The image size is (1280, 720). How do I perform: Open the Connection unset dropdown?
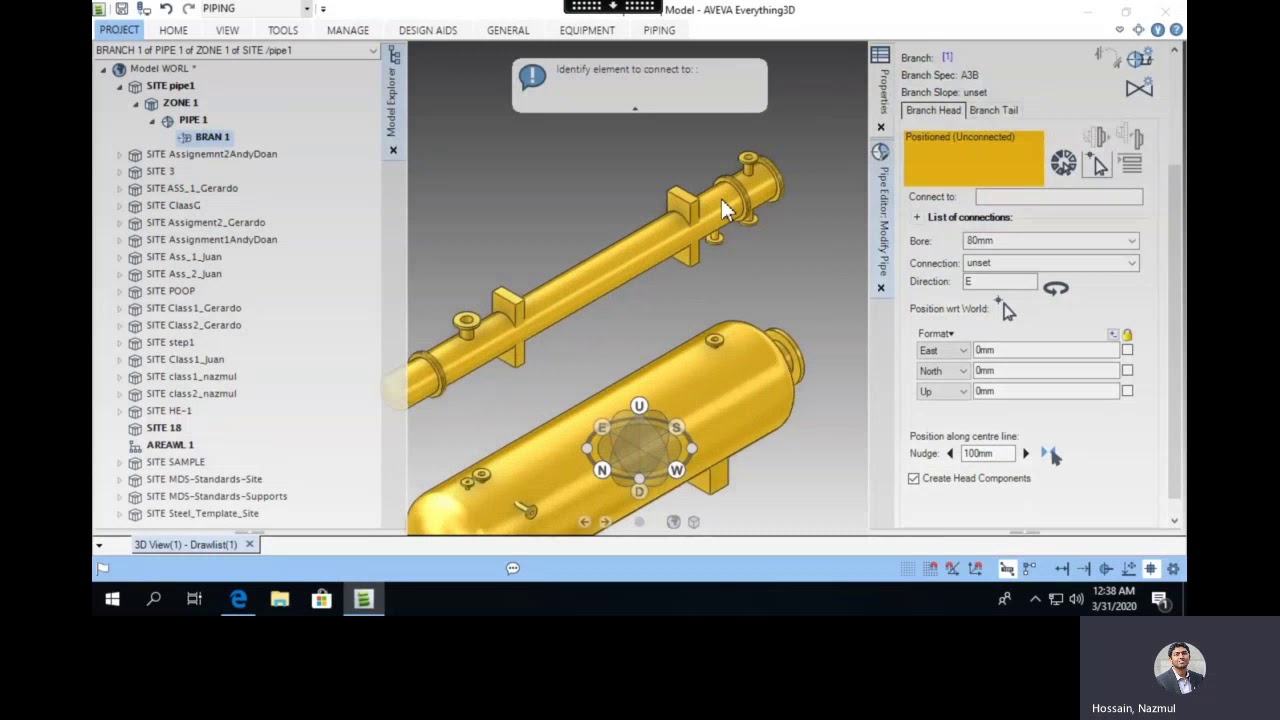point(1051,263)
